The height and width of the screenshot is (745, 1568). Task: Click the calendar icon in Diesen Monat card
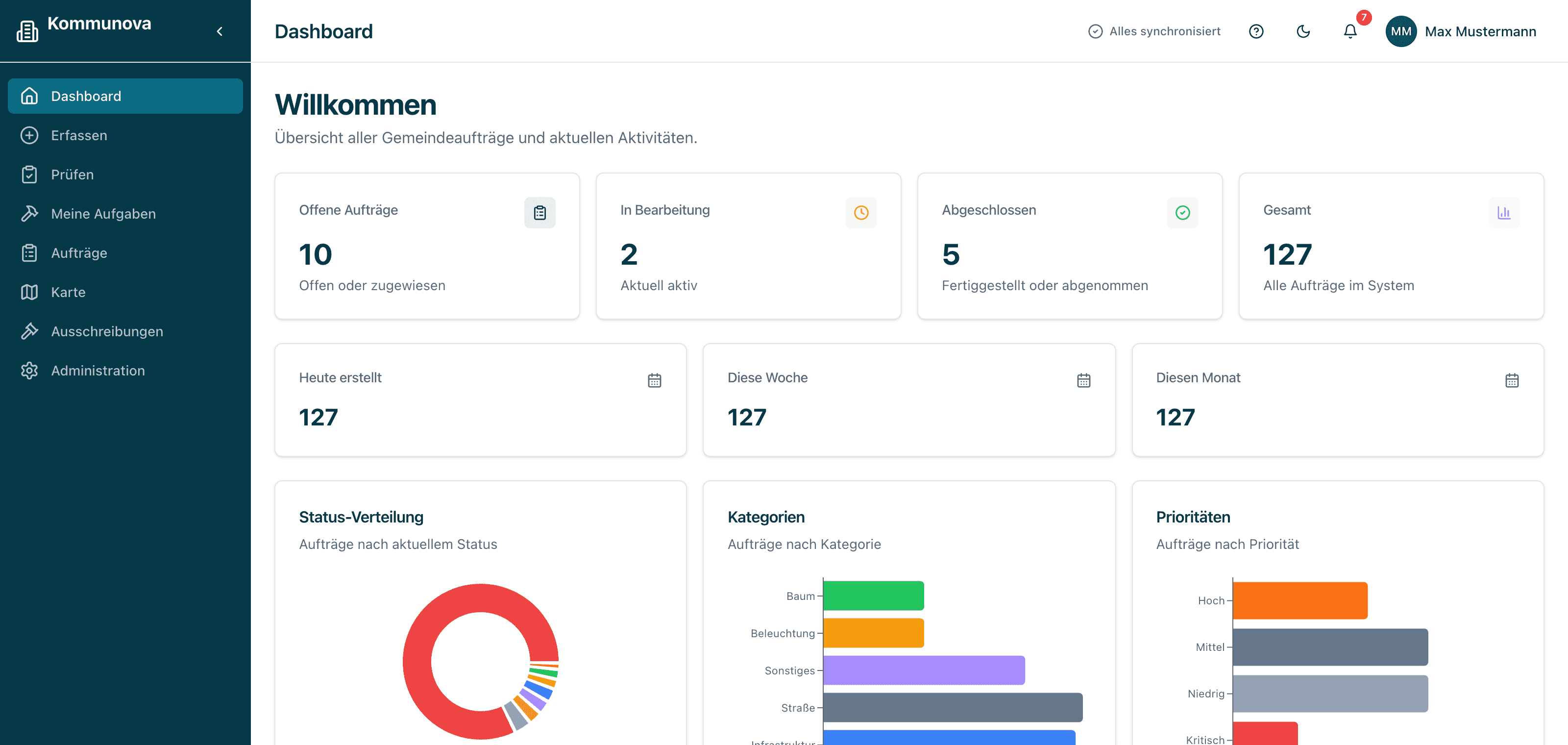[x=1512, y=380]
